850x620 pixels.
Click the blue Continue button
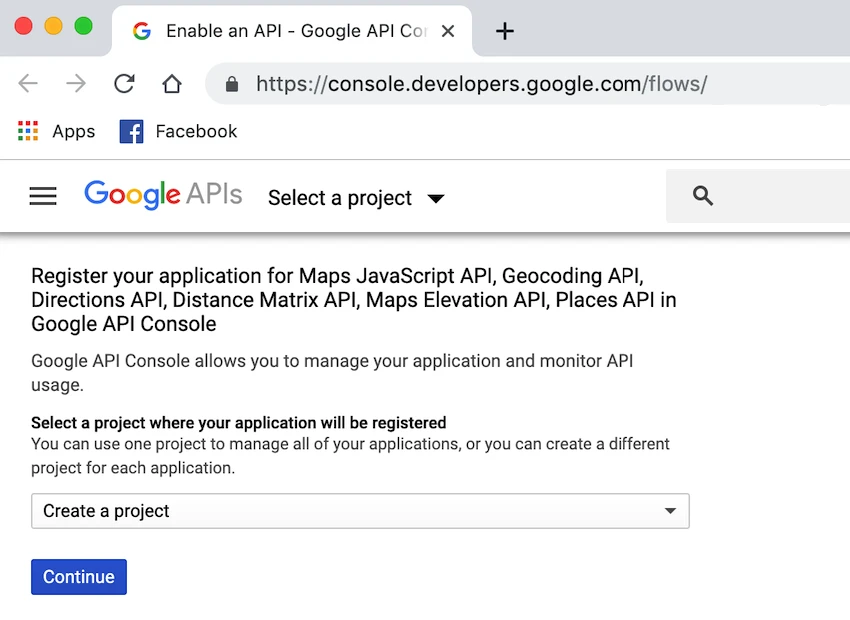point(79,577)
